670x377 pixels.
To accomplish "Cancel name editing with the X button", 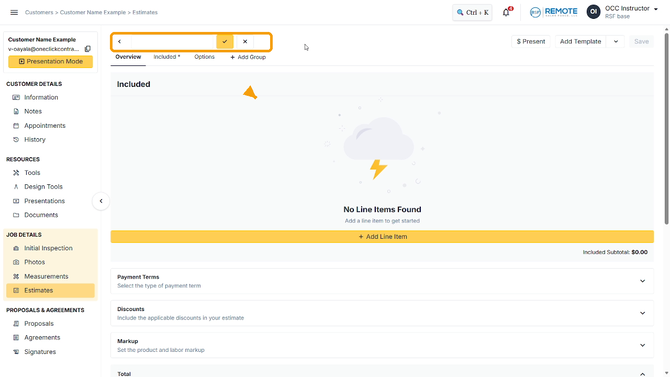I will (x=245, y=41).
